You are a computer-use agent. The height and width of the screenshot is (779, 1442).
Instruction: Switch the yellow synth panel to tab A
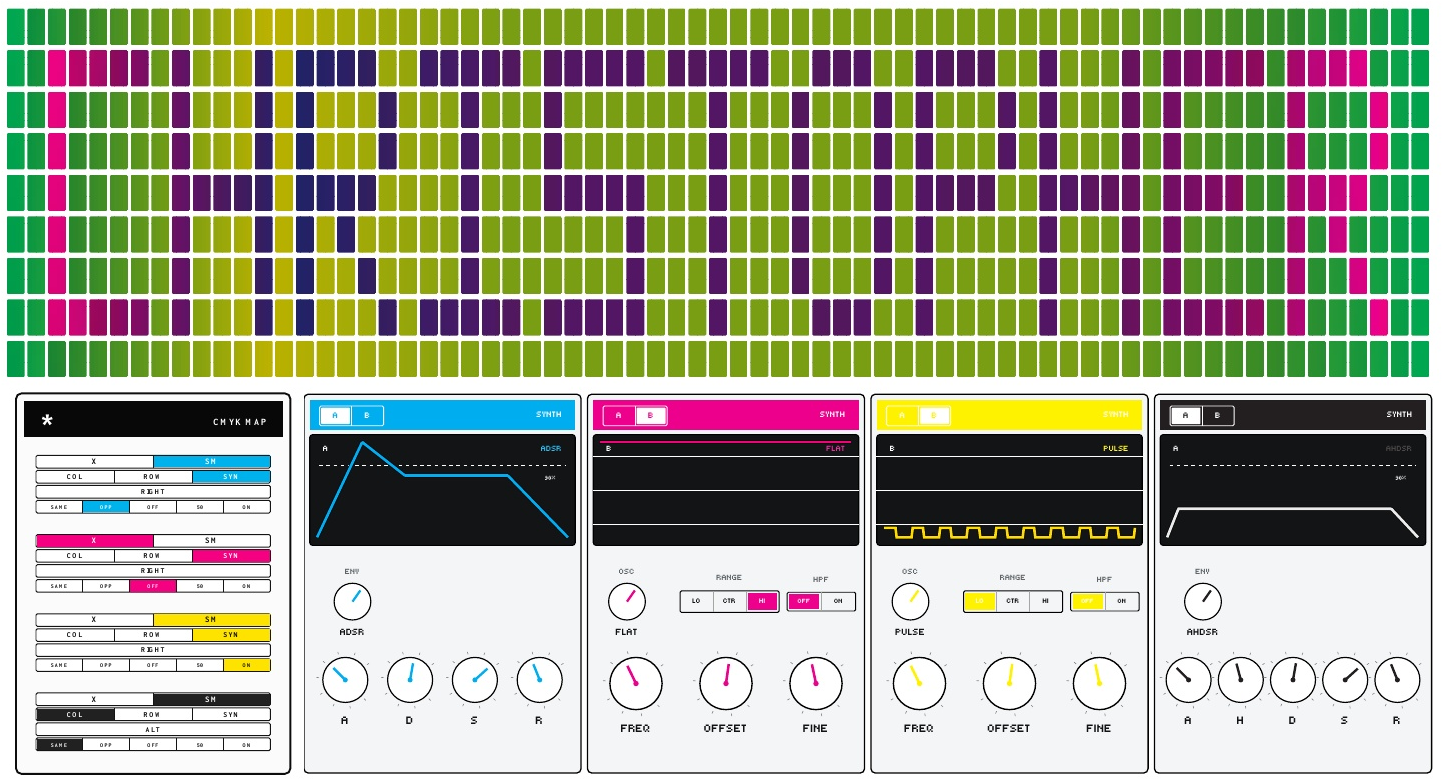point(902,415)
